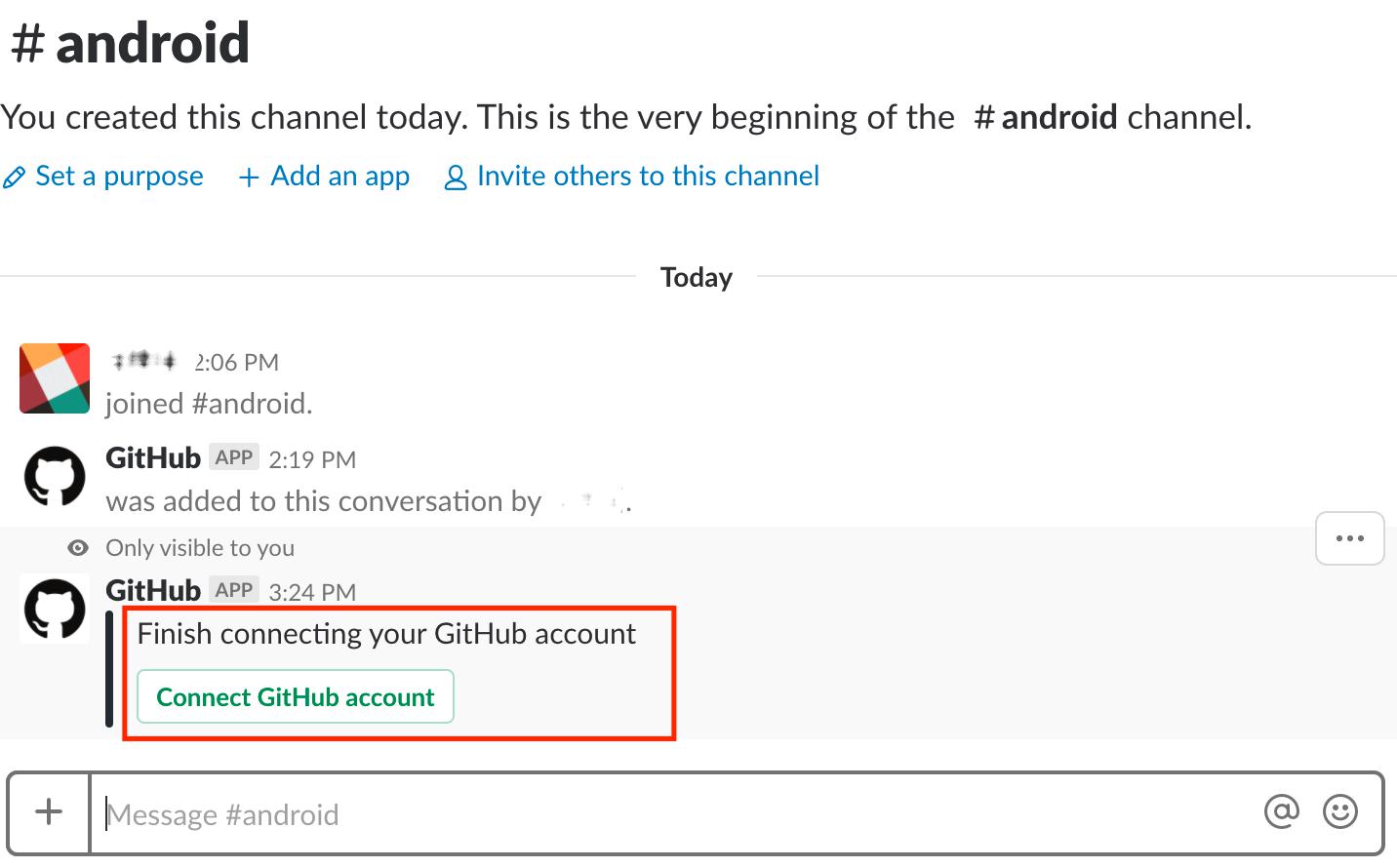Click the 2:06 PM join timestamp
Viewport: 1397px width, 868px height.
click(237, 363)
